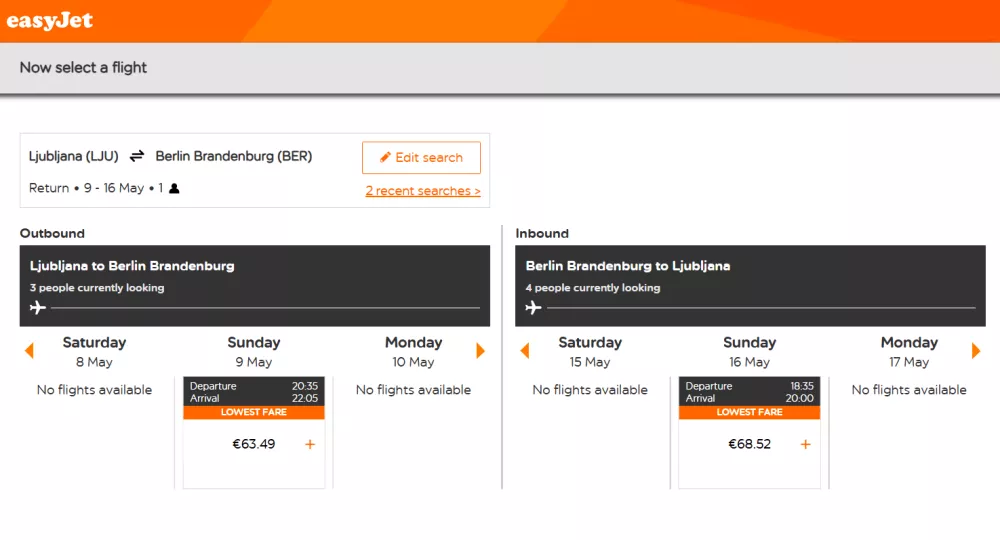
Task: Select the Sunday 16 May inbound date
Action: [749, 352]
